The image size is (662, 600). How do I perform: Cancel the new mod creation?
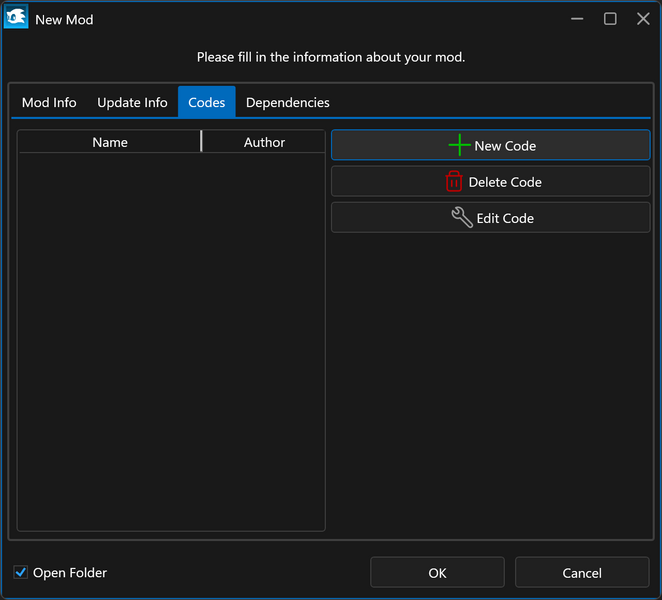coord(582,573)
